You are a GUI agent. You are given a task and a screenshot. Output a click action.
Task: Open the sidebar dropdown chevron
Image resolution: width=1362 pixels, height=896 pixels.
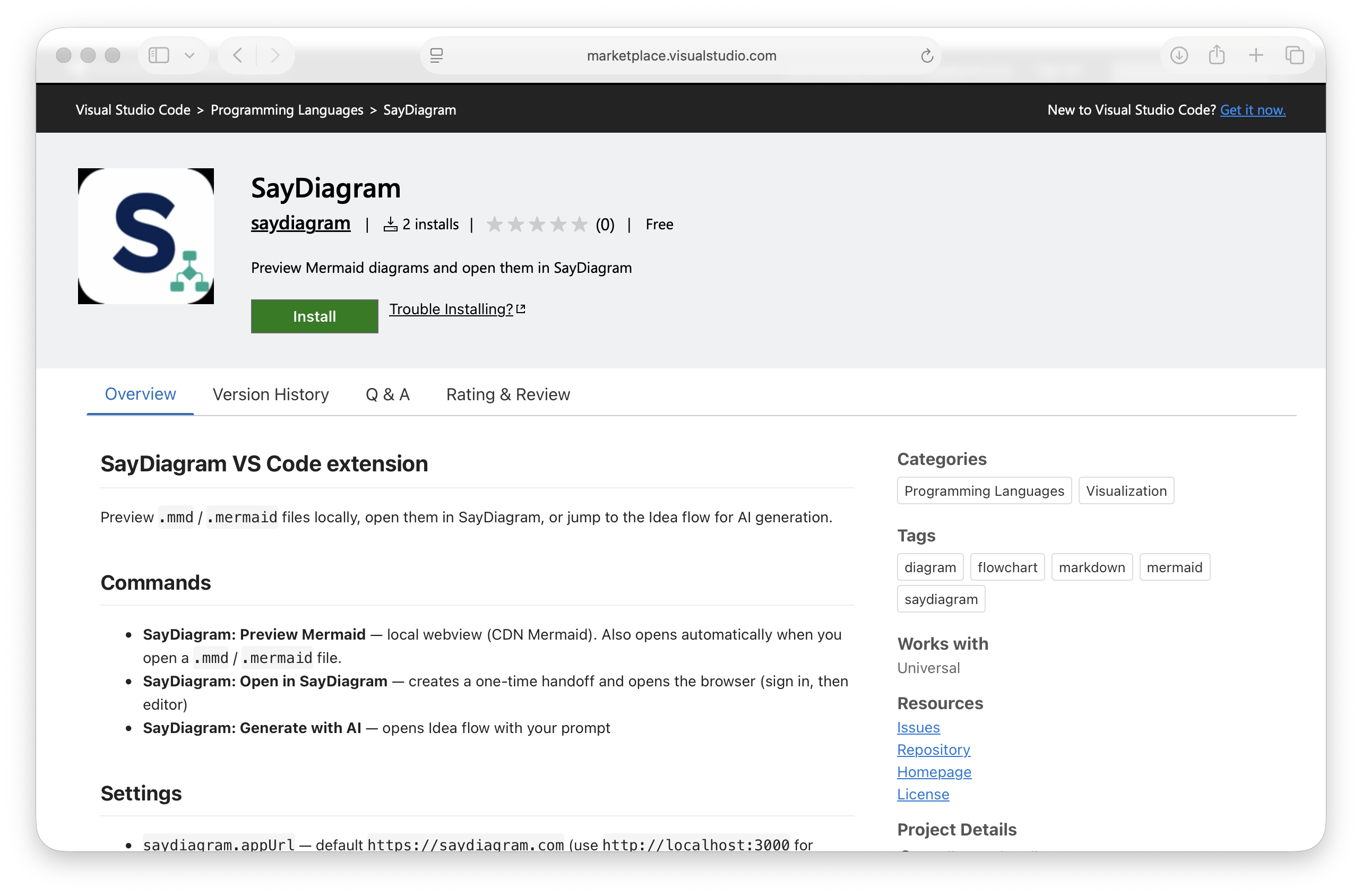(189, 56)
